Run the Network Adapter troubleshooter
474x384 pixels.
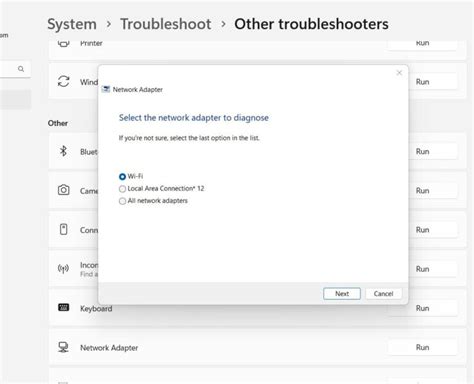click(x=422, y=347)
